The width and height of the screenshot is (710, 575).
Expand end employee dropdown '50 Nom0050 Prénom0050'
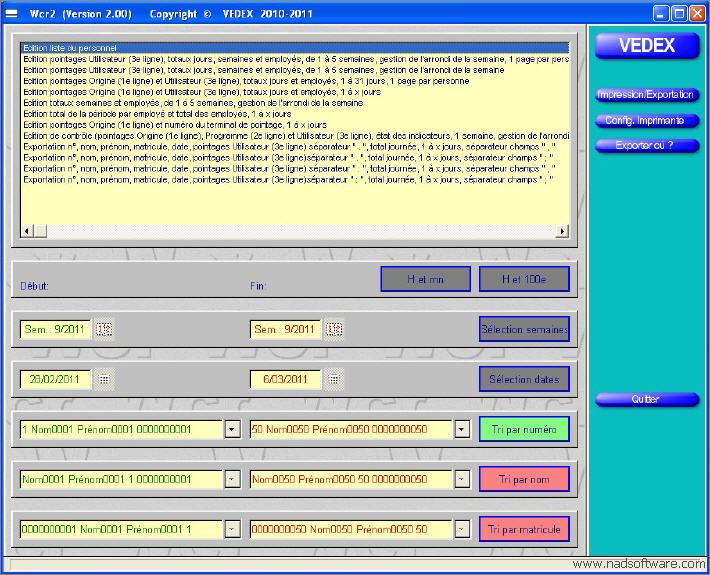pyautogui.click(x=462, y=429)
